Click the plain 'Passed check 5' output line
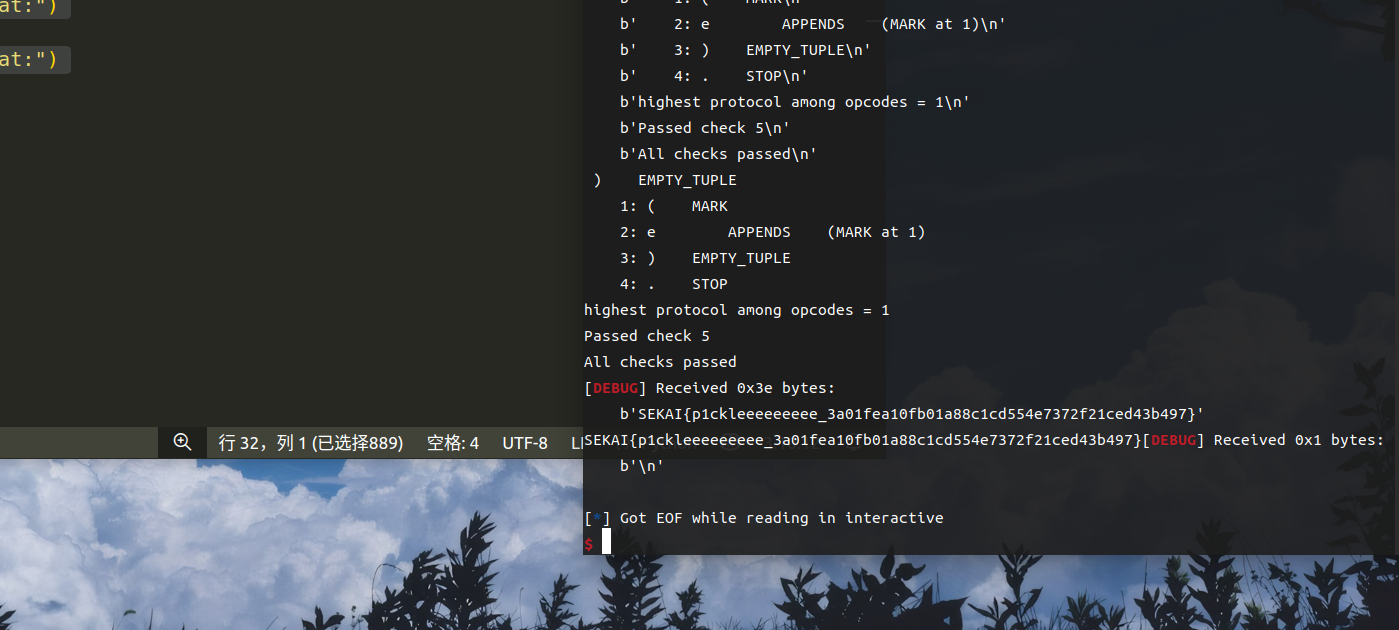Image resolution: width=1399 pixels, height=630 pixels. (646, 336)
